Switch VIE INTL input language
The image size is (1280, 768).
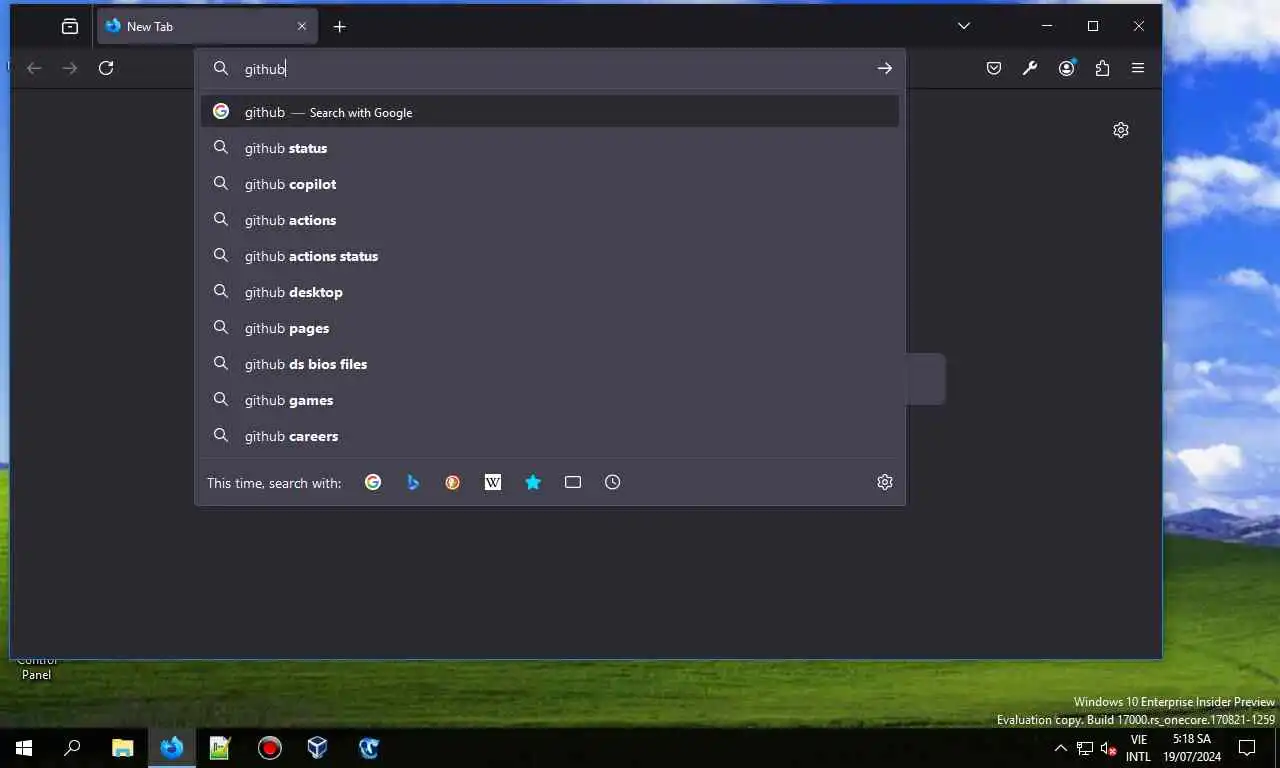pos(1138,748)
